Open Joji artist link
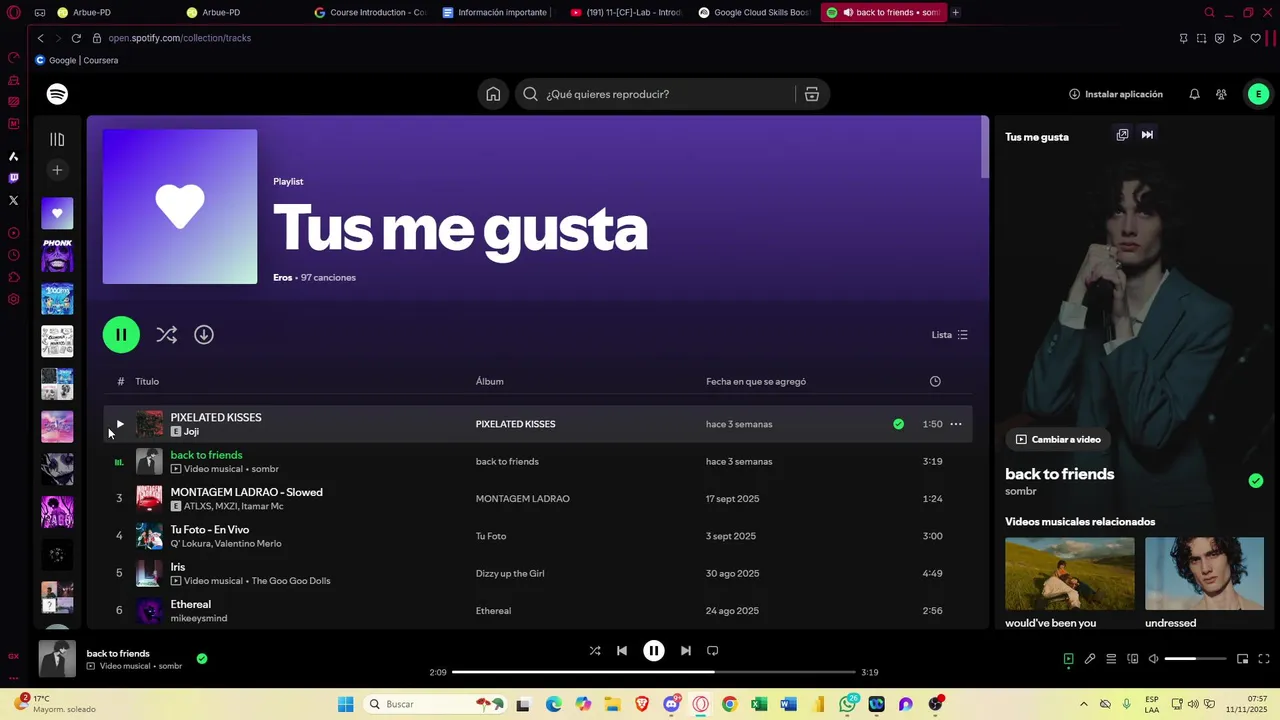The height and width of the screenshot is (720, 1280). pos(191,432)
